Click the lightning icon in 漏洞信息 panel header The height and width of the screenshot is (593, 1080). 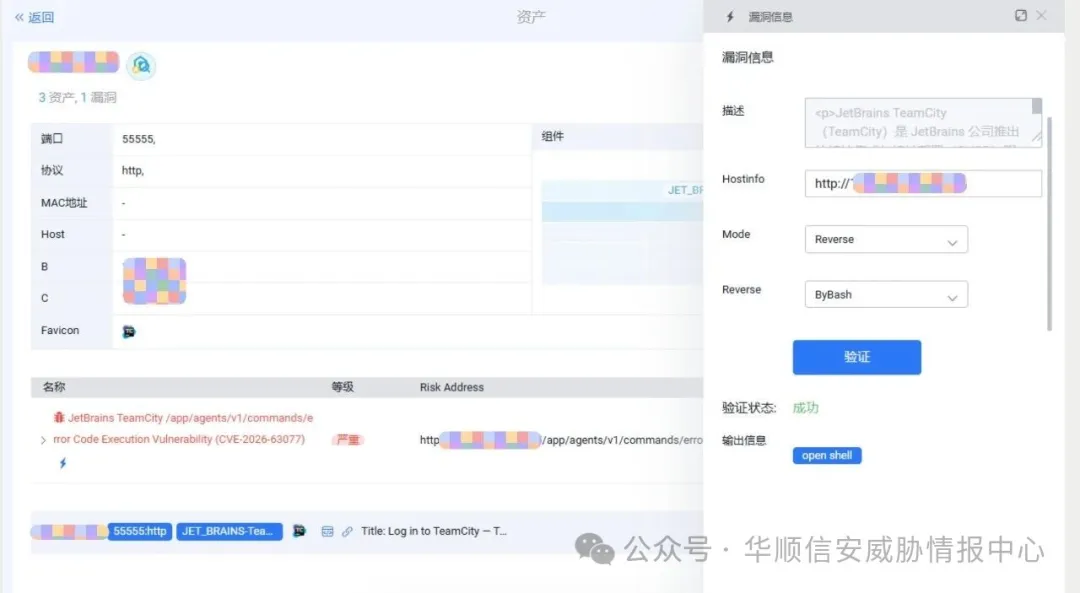731,17
